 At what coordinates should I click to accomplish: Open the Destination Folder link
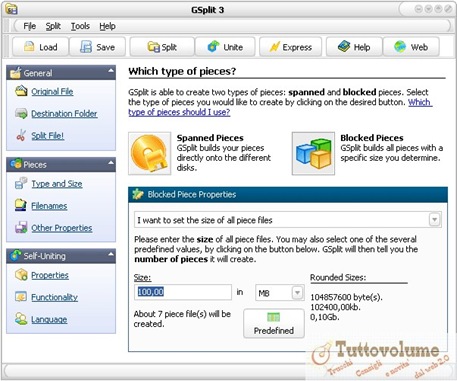tap(64, 114)
